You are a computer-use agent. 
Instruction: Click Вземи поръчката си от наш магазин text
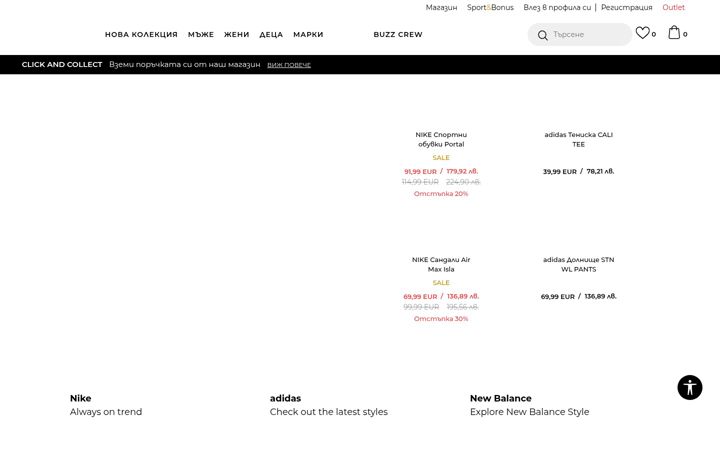coord(185,65)
